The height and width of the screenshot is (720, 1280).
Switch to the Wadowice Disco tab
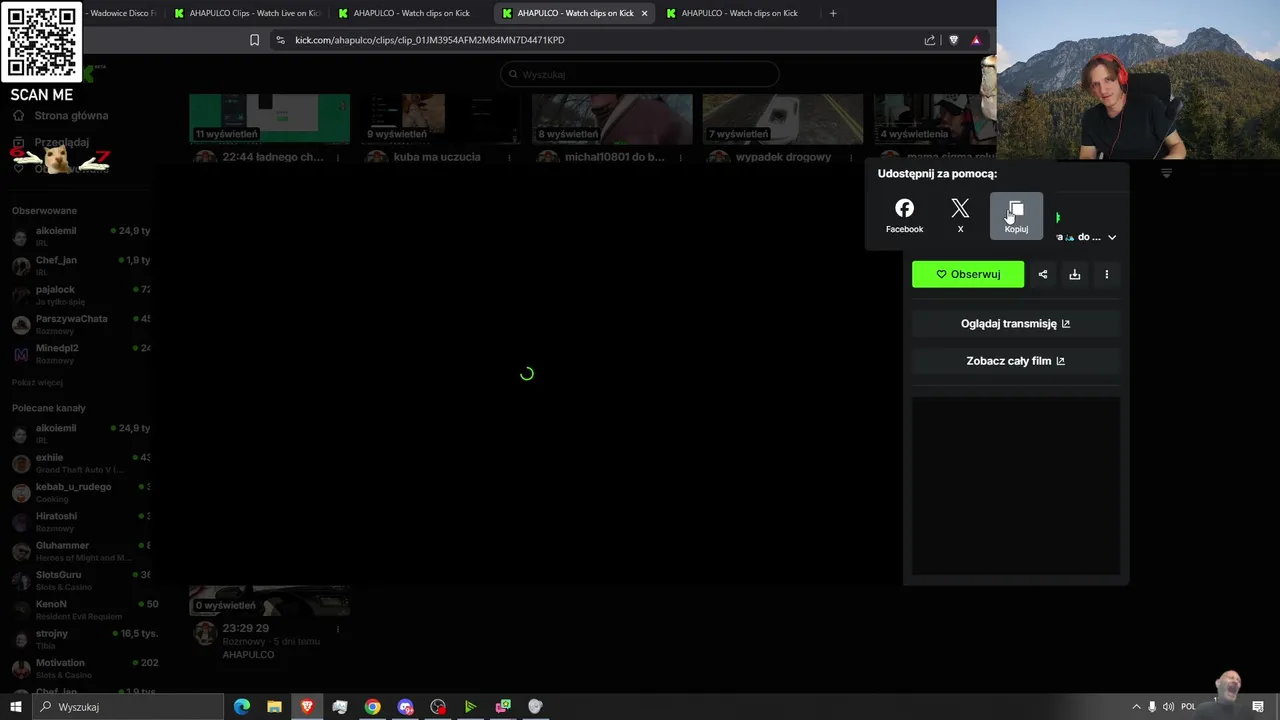click(120, 13)
